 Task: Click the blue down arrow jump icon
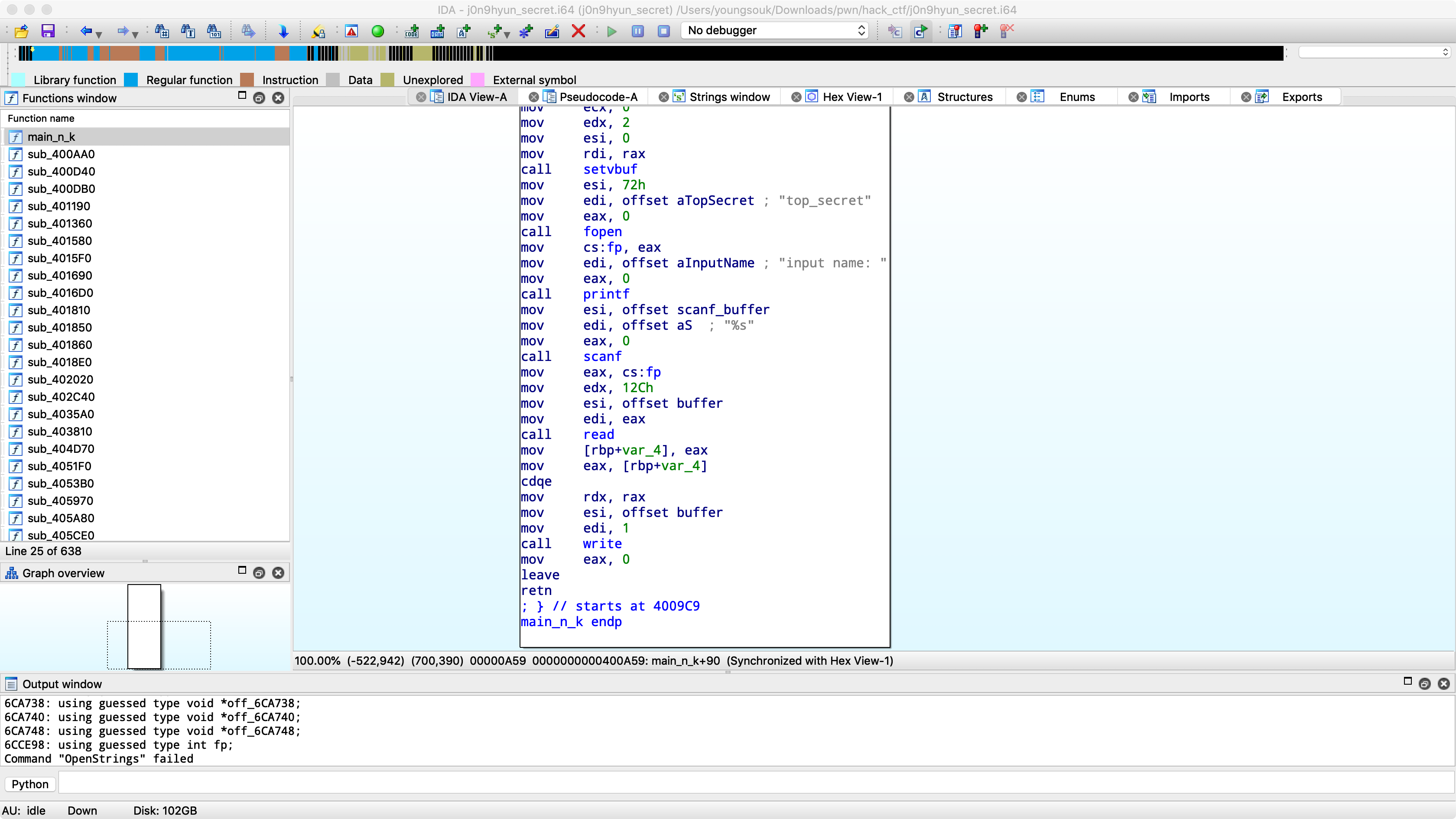pos(284,31)
